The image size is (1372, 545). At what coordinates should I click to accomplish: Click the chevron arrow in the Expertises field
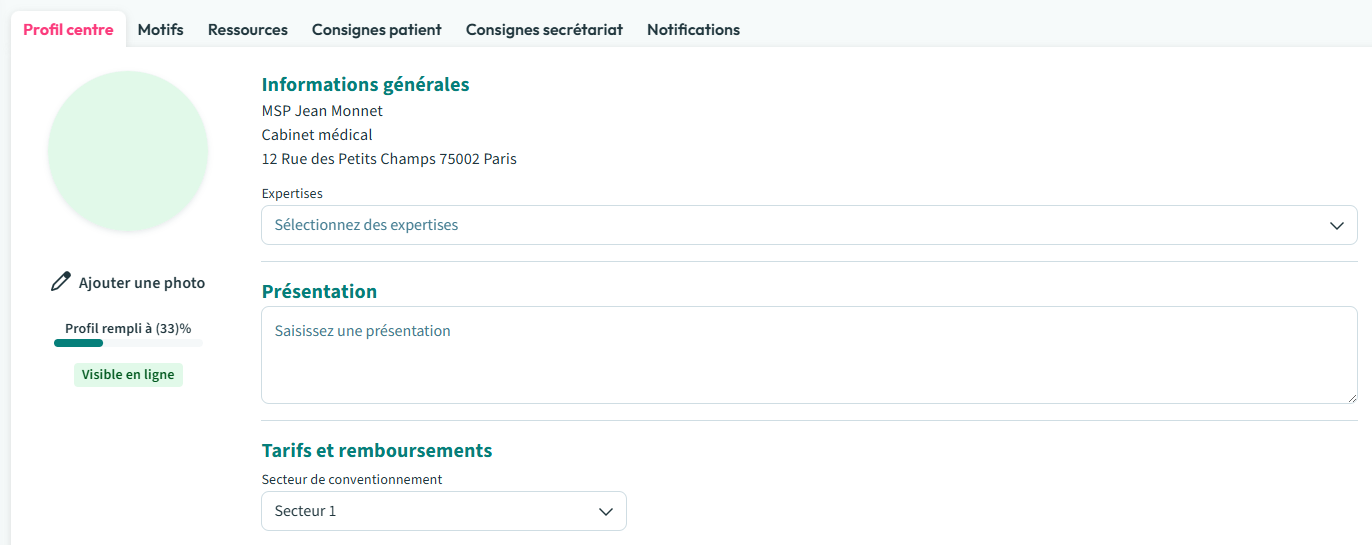coord(1337,225)
